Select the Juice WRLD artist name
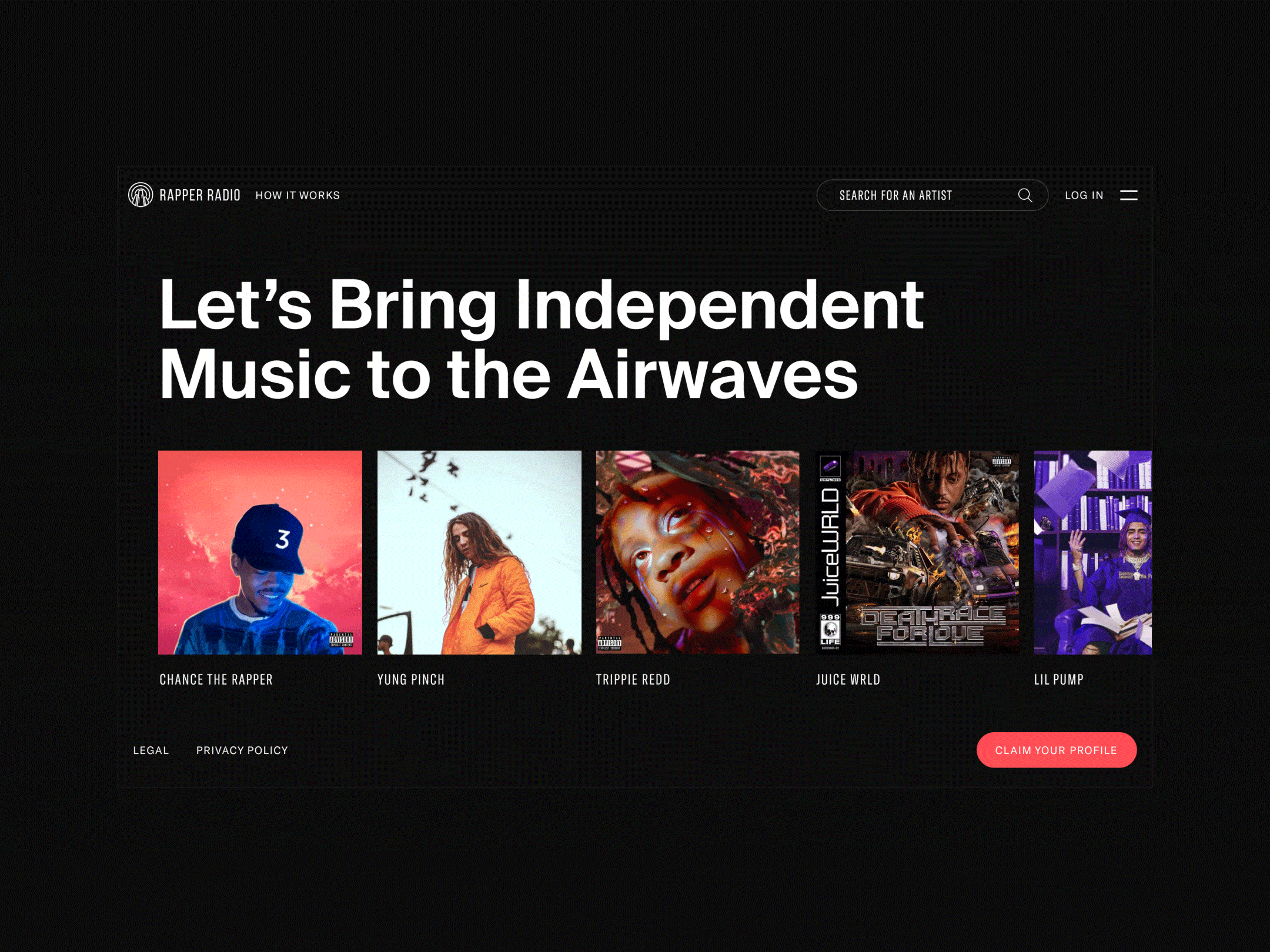Screen dimensions: 1270x952 [x=848, y=679]
